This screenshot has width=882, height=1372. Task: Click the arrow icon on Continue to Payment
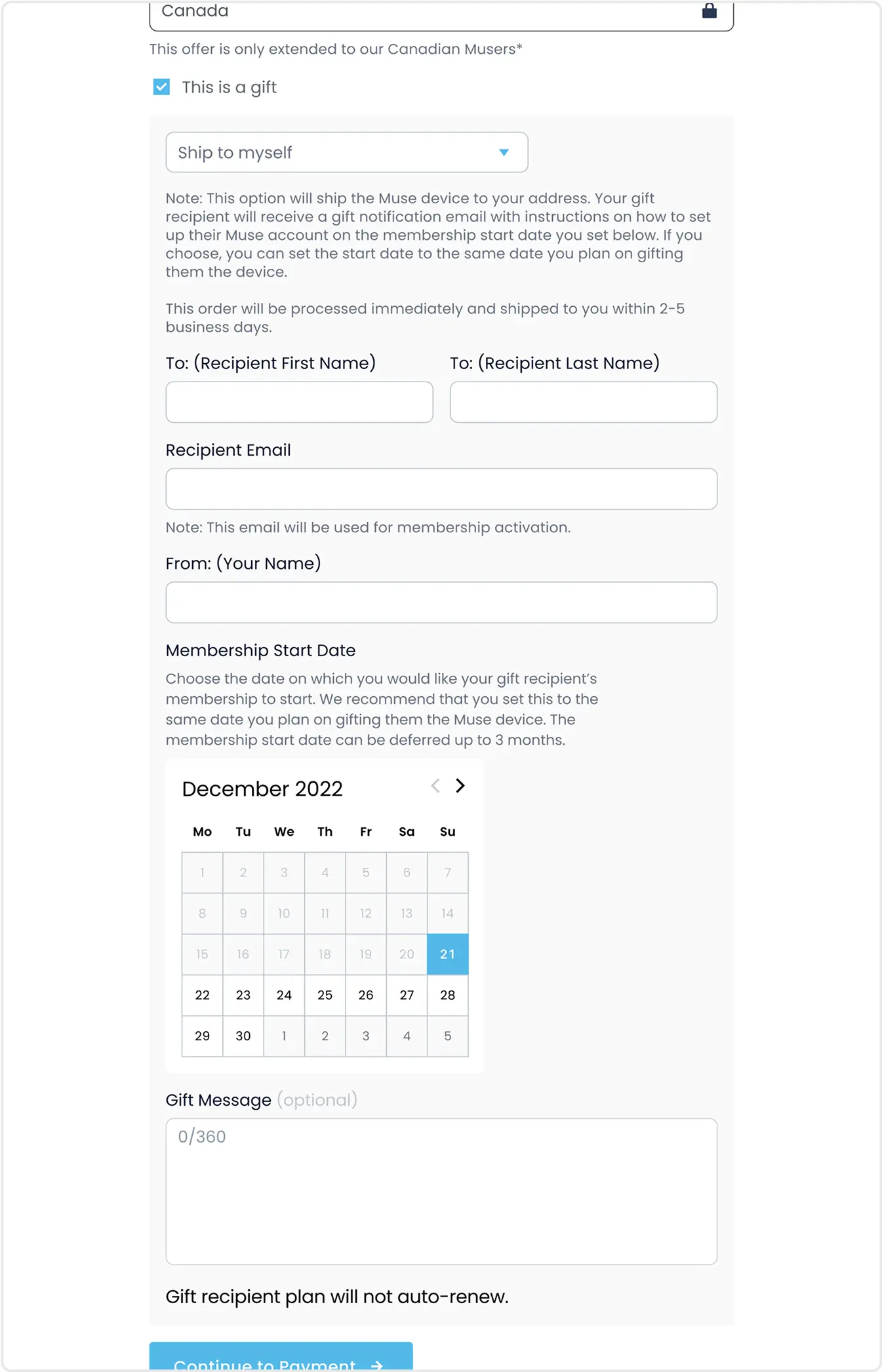[x=377, y=1364]
